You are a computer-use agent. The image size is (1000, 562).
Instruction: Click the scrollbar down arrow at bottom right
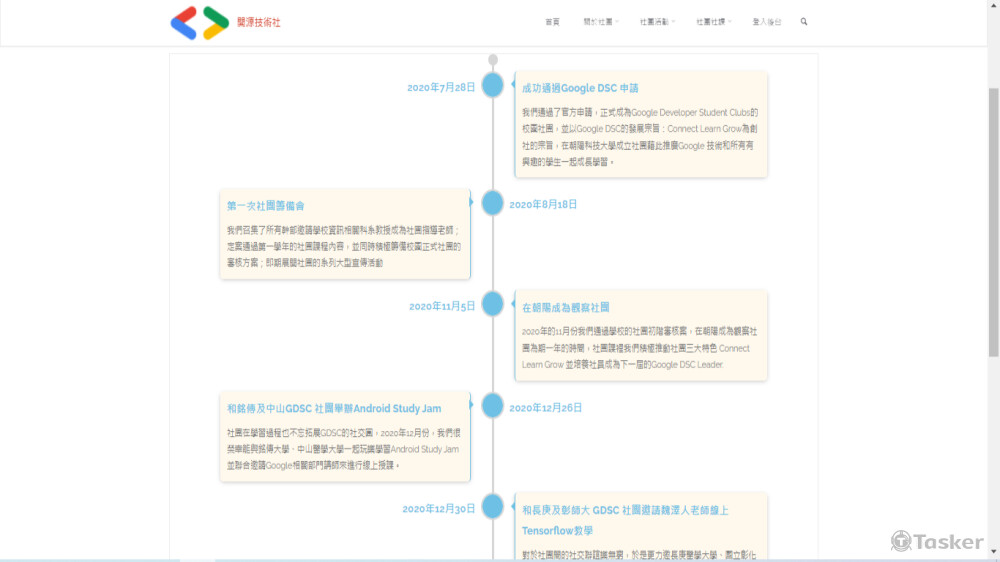pos(994,552)
